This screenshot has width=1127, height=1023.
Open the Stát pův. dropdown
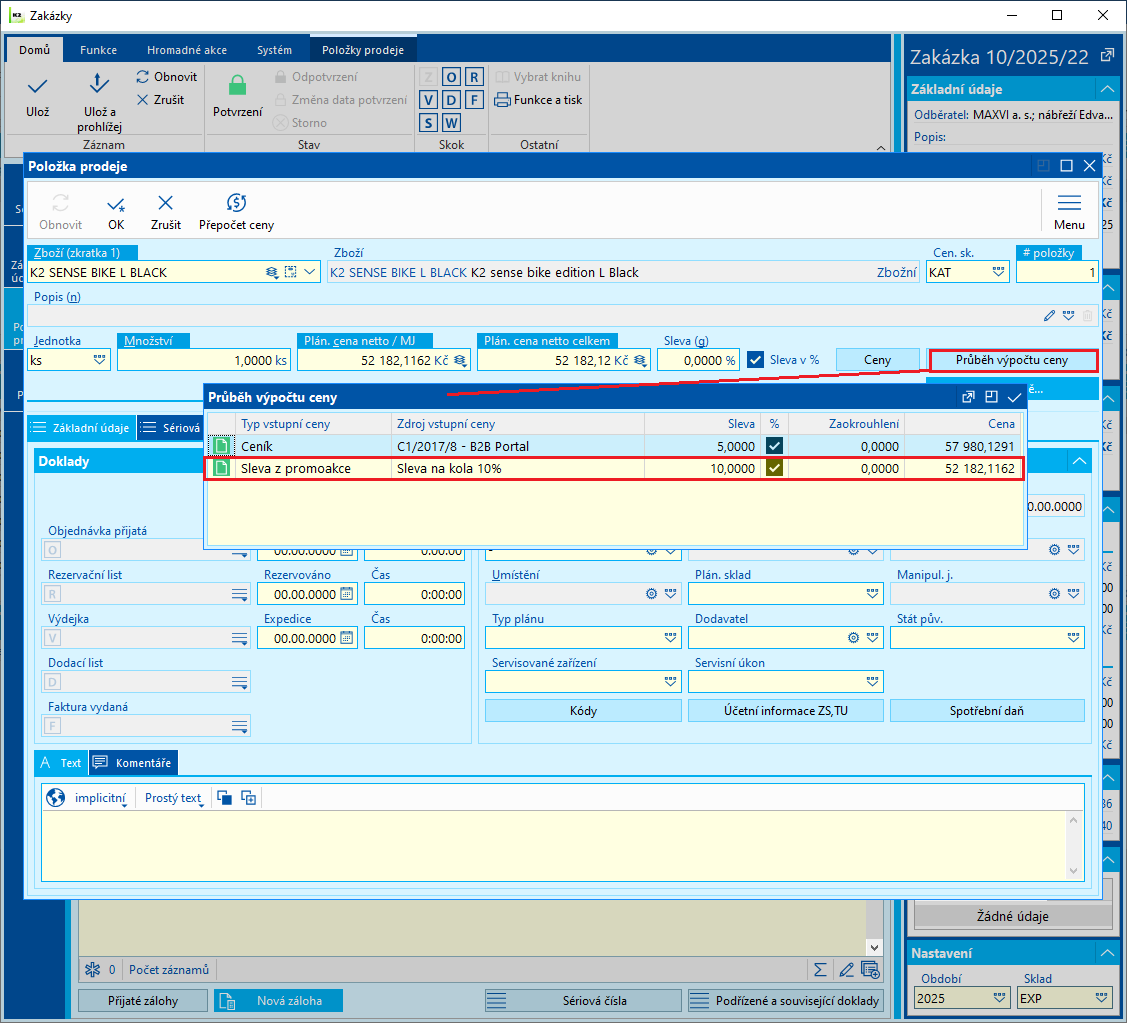tap(1073, 638)
